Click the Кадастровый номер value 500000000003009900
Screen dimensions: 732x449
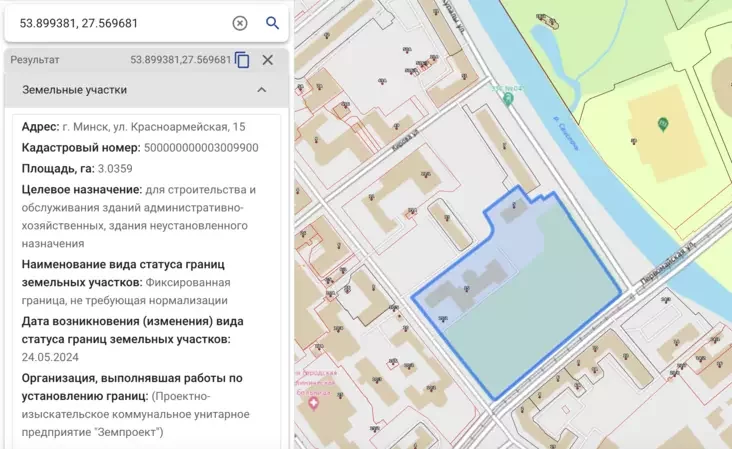pyautogui.click(x=201, y=147)
